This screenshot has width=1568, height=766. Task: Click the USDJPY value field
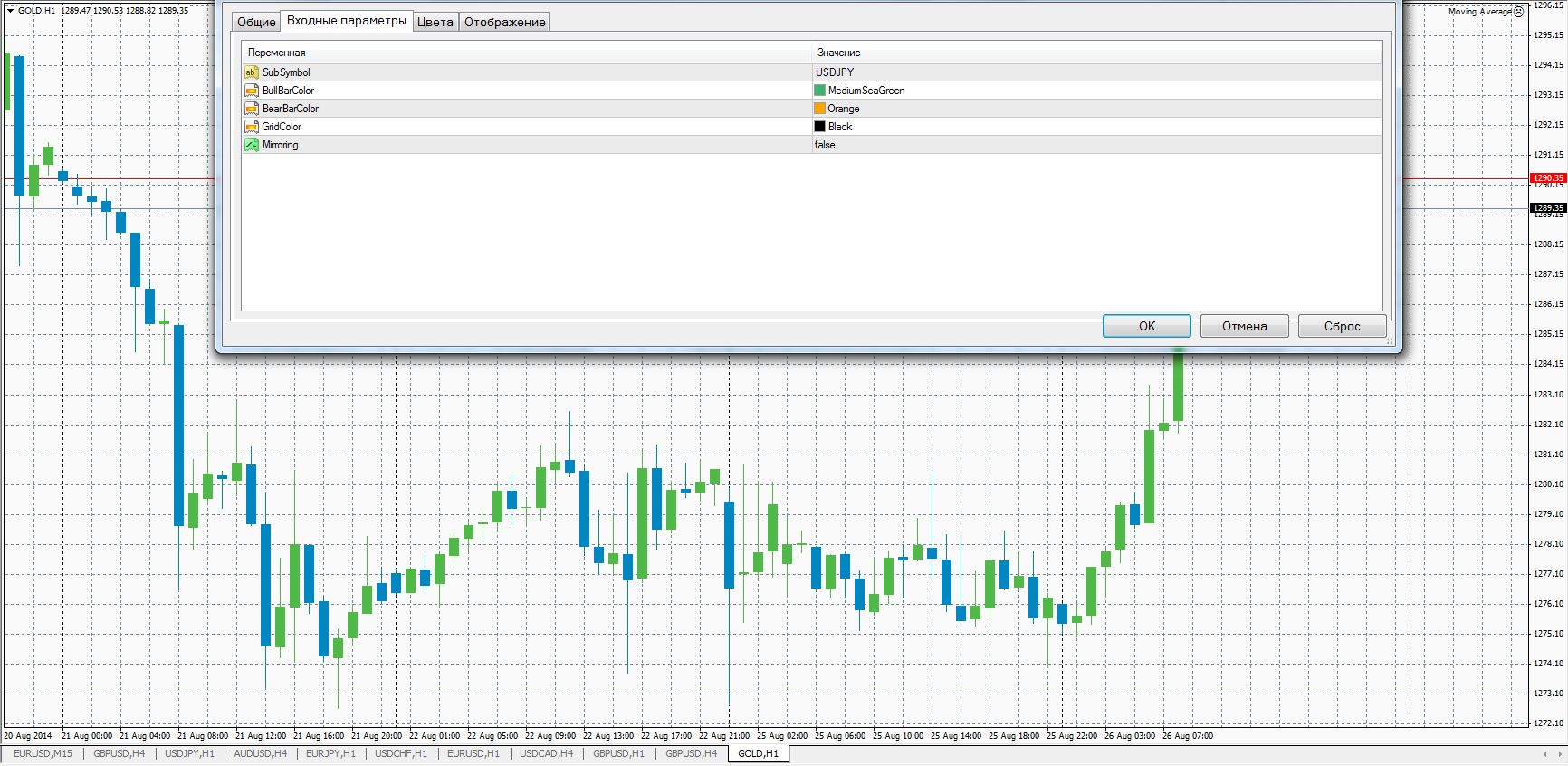pos(1096,72)
